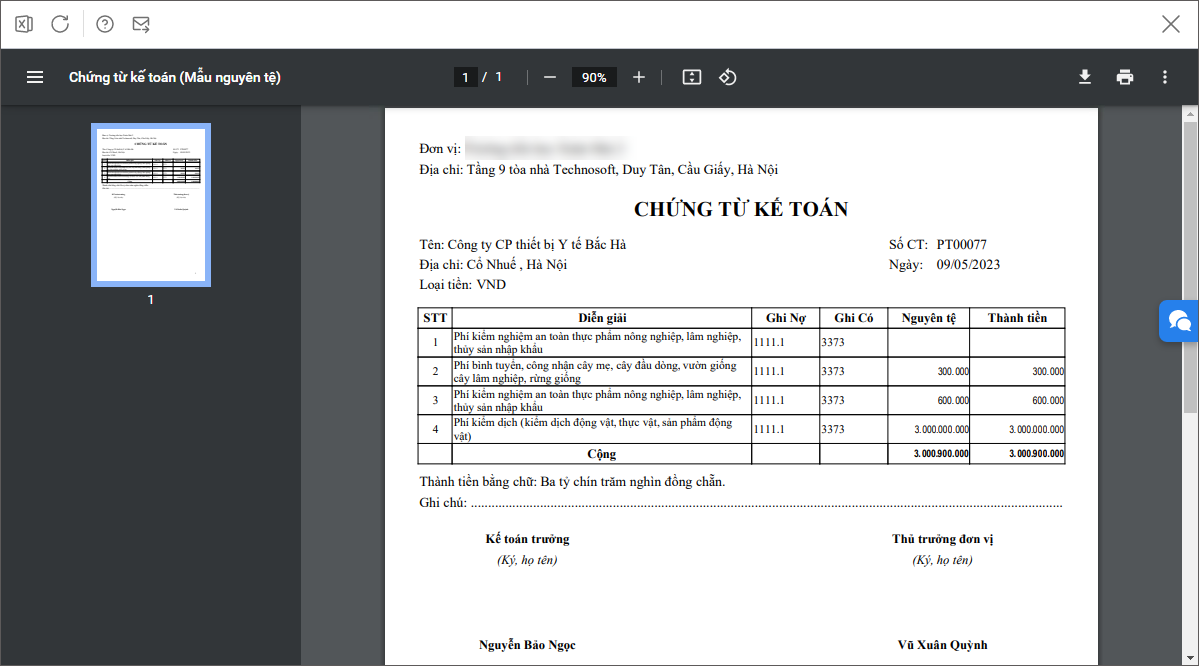1199x666 pixels.
Task: Print the accounting voucher
Action: click(1125, 77)
